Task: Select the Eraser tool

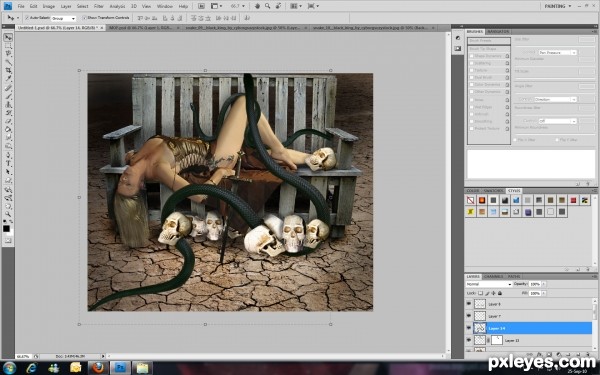Action: [x=8, y=122]
